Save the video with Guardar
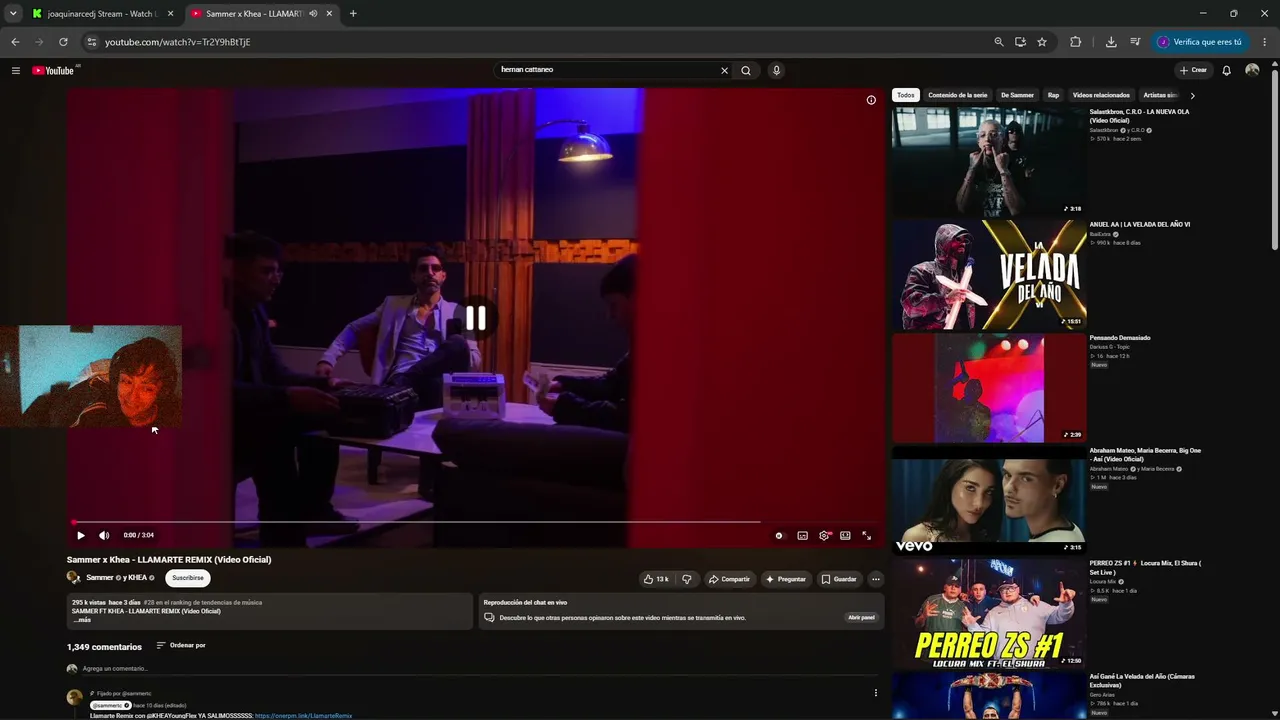 [839, 579]
